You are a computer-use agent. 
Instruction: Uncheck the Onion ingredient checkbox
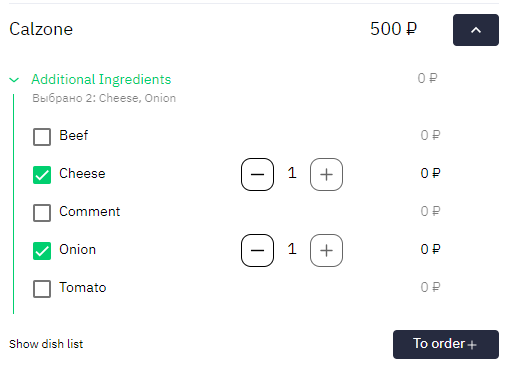point(42,251)
